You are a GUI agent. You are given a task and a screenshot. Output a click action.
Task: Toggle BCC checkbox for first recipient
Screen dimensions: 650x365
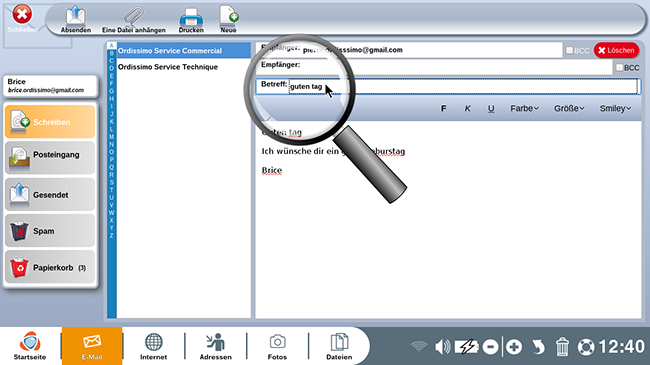coord(570,50)
